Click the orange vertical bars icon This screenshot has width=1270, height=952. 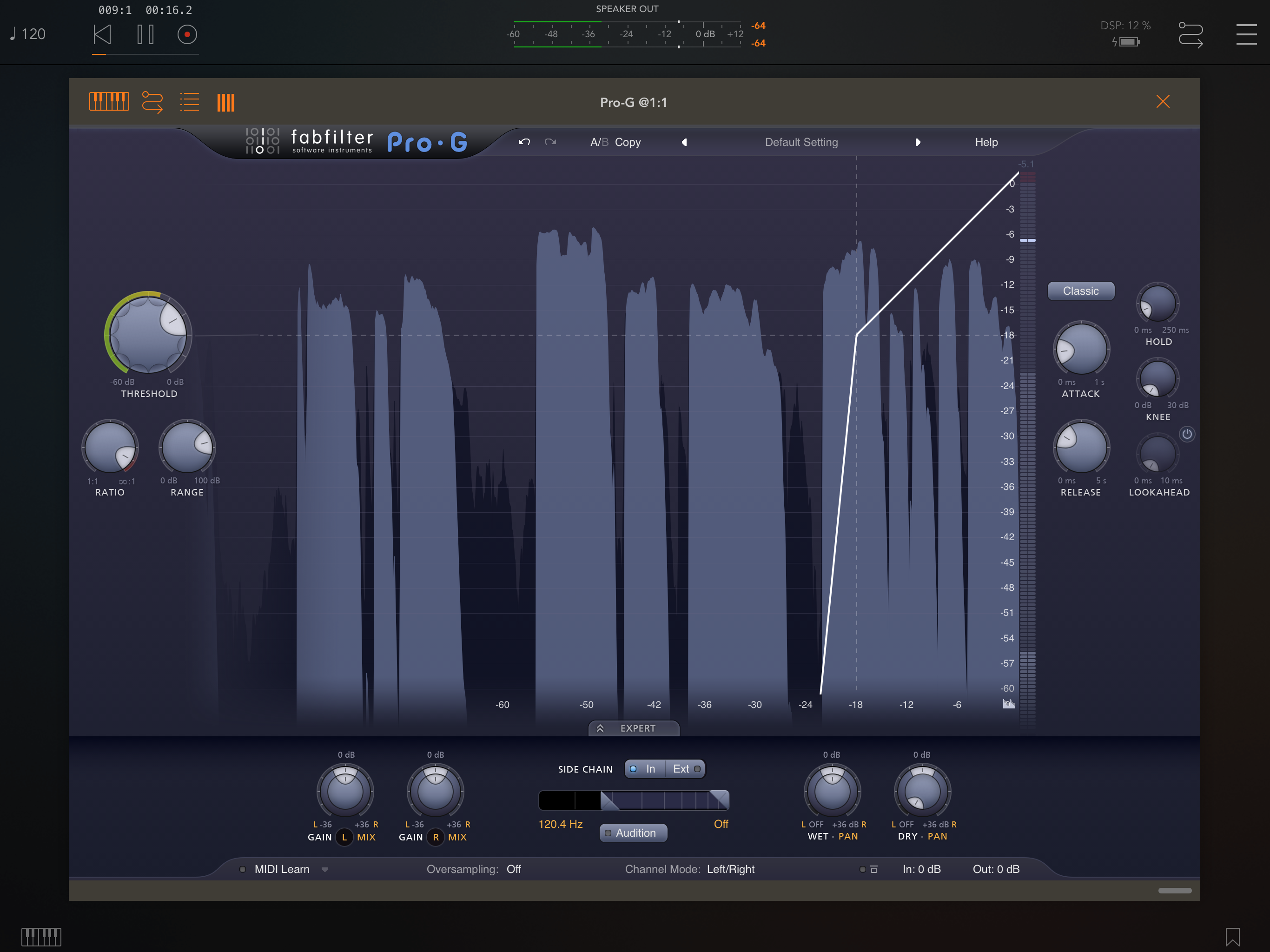coord(225,103)
